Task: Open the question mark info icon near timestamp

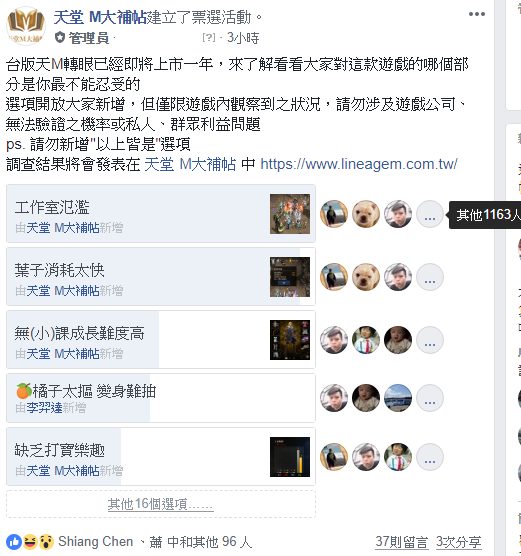Action: tap(209, 37)
